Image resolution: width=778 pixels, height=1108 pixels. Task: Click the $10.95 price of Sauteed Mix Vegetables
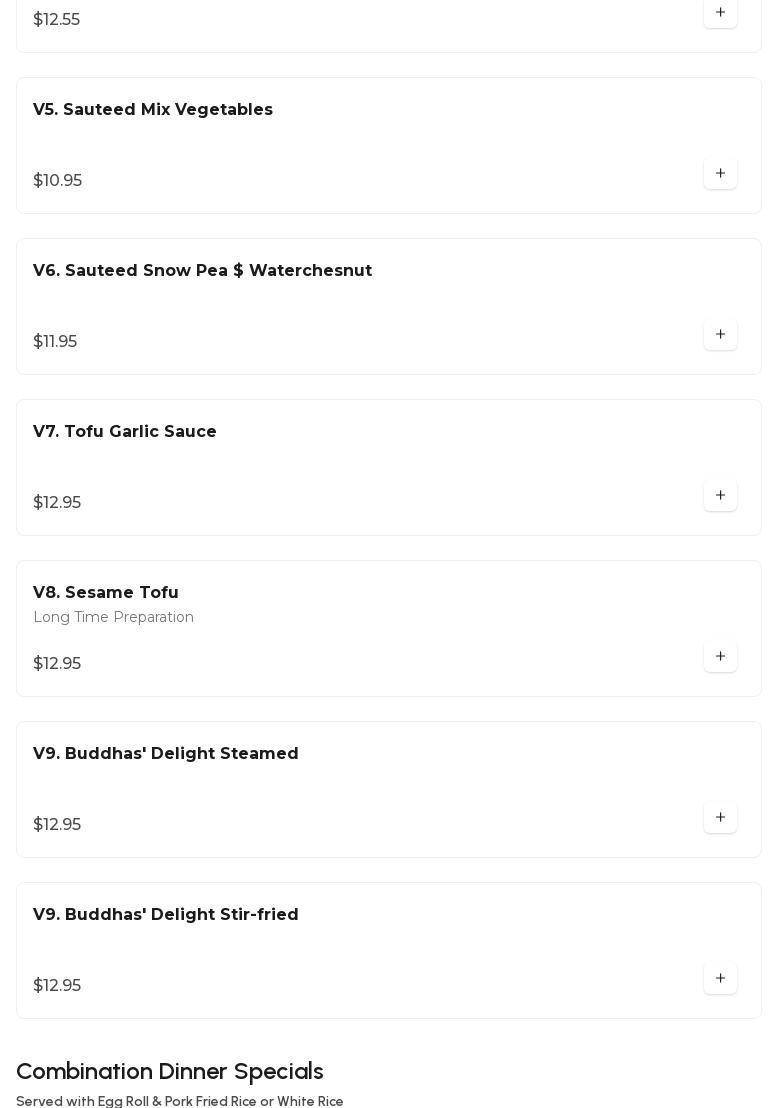point(58,181)
